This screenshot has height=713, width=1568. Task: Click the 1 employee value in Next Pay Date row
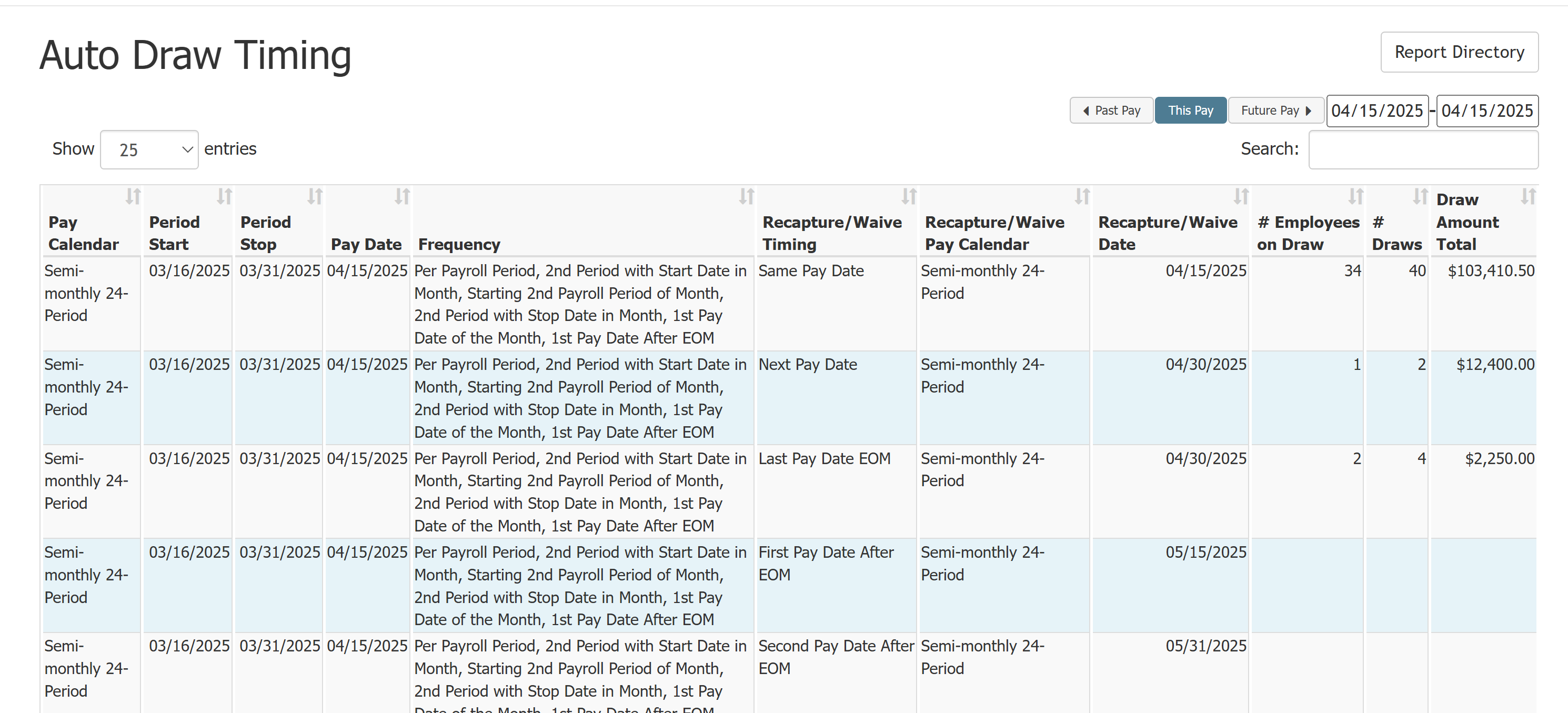pyautogui.click(x=1357, y=365)
